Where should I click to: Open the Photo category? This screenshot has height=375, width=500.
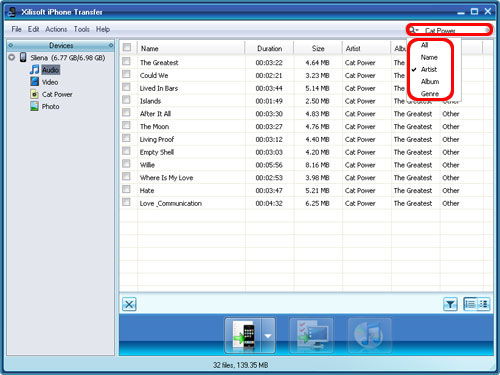click(50, 107)
